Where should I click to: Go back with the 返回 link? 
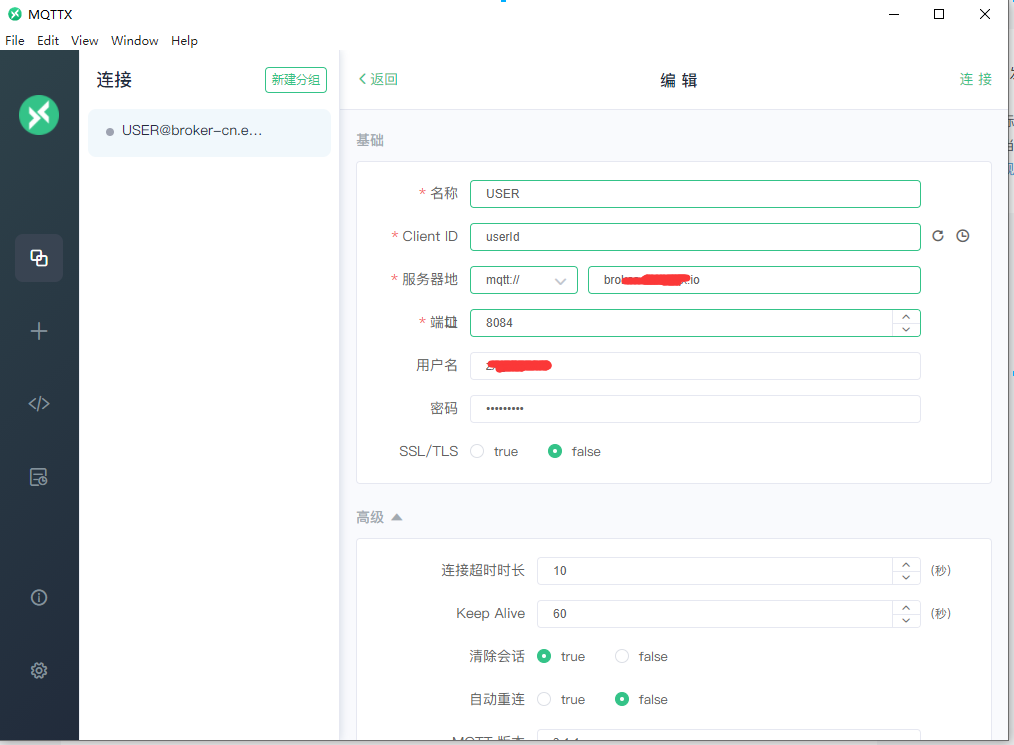378,79
